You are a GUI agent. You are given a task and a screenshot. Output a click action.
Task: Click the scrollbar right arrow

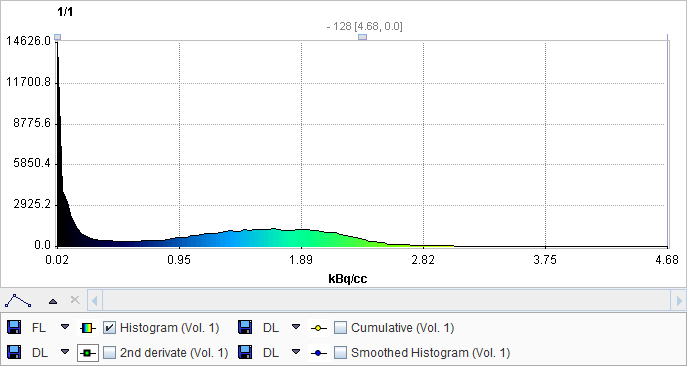679,301
